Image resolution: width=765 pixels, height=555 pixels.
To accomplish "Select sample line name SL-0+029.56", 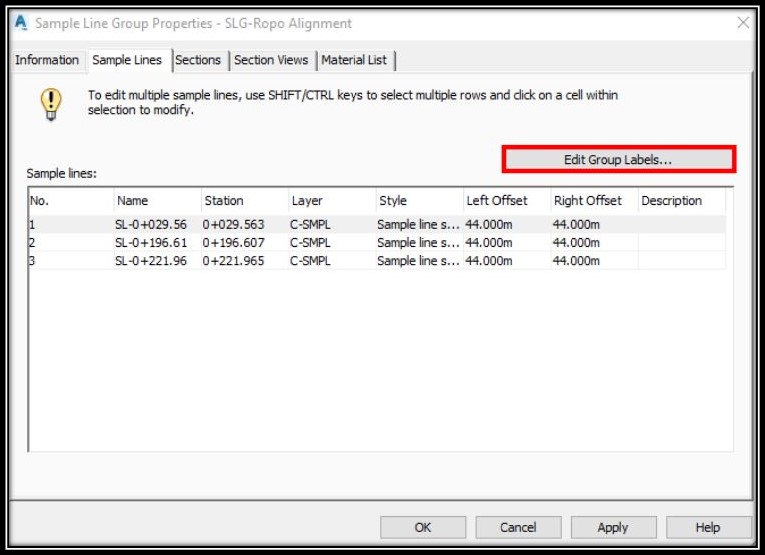I will pos(151,224).
